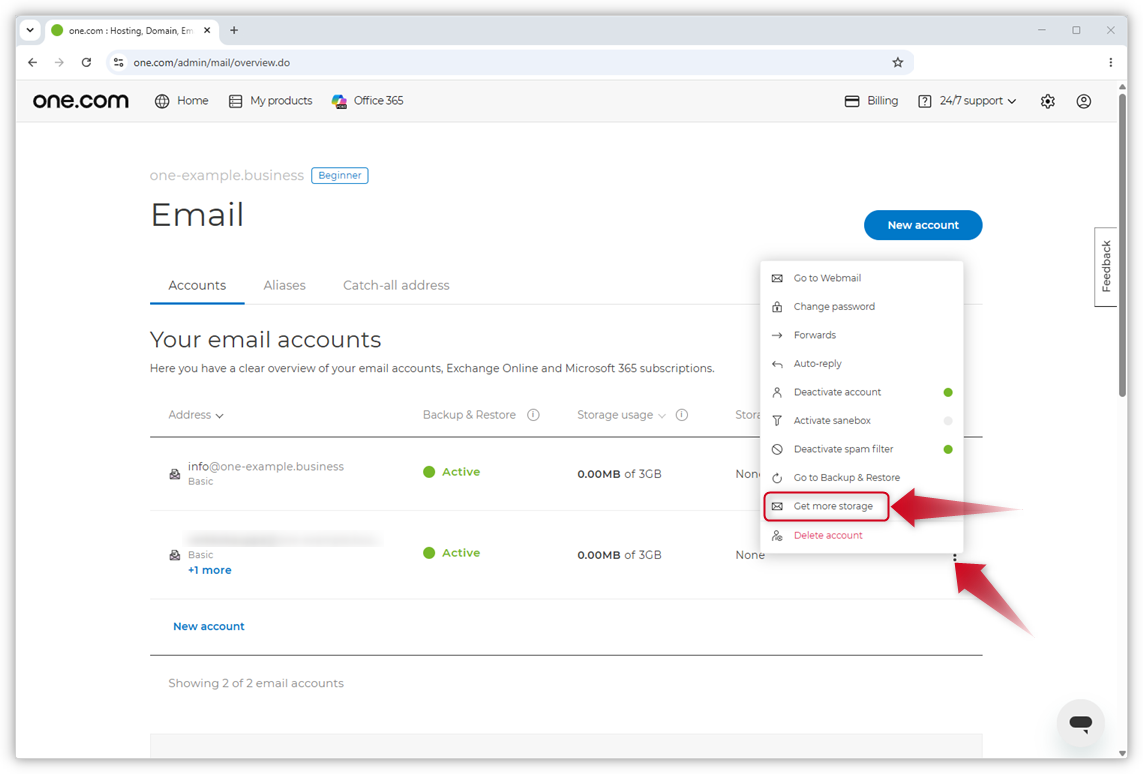
Task: Switch to Catch-all address tab
Action: 396,286
